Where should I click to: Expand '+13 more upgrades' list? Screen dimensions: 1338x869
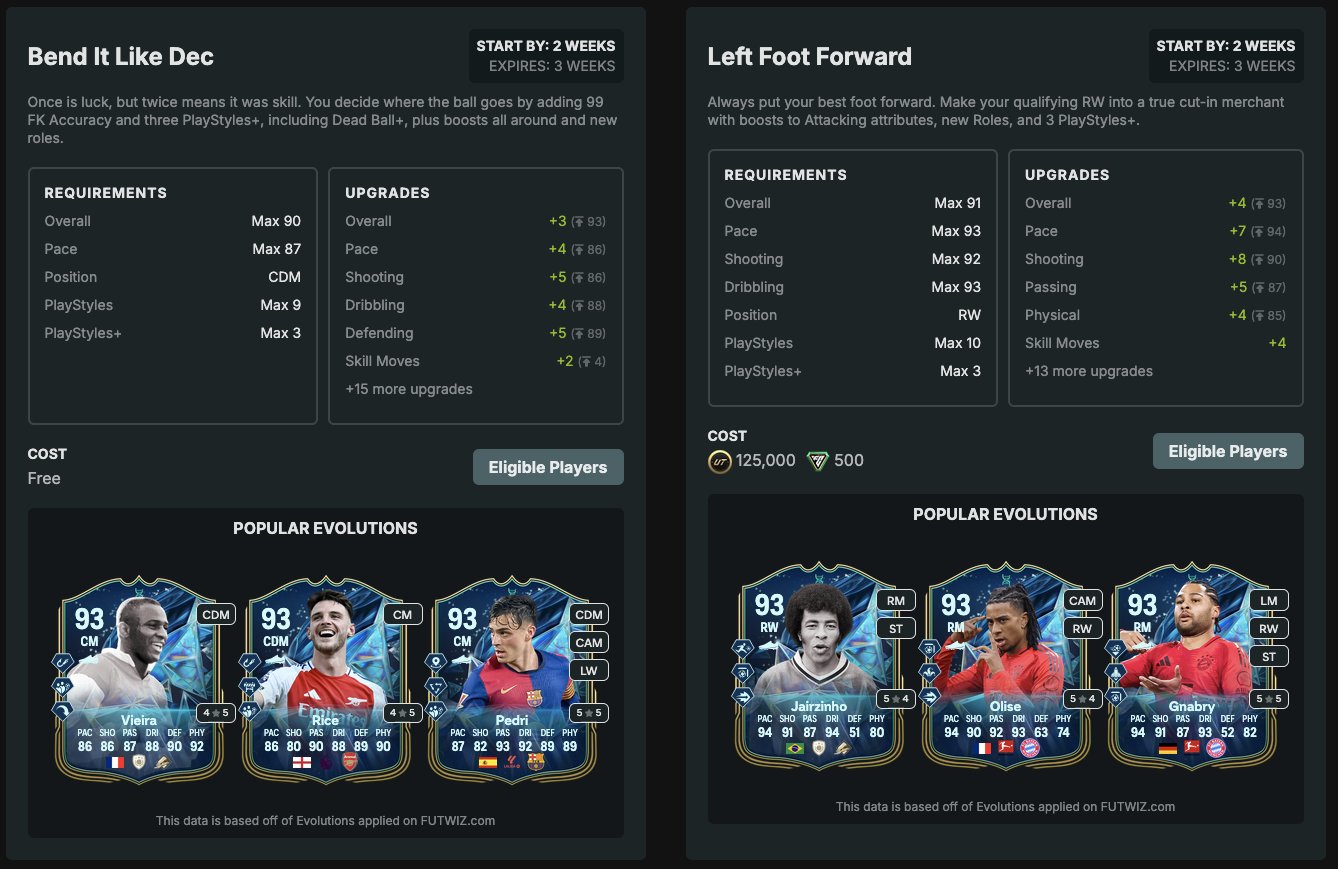(1089, 371)
